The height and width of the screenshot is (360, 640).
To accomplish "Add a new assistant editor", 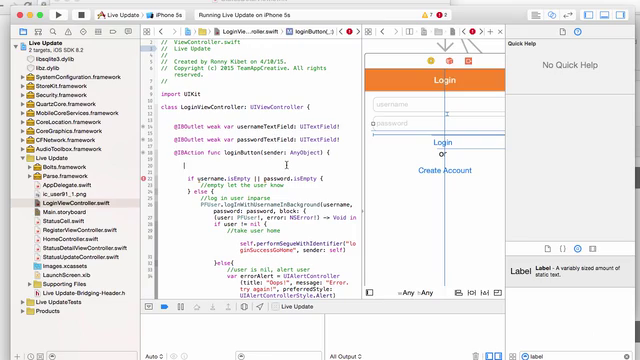I will point(490,31).
